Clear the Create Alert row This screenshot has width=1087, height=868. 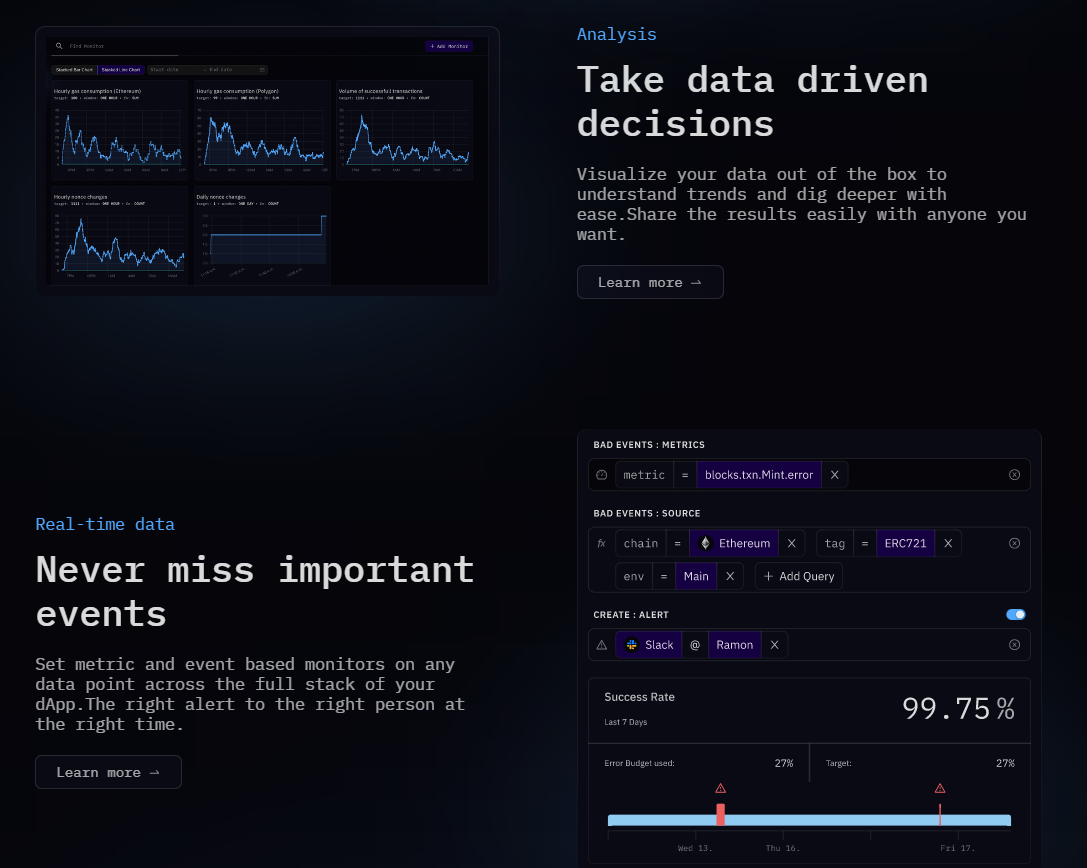[x=1014, y=645]
